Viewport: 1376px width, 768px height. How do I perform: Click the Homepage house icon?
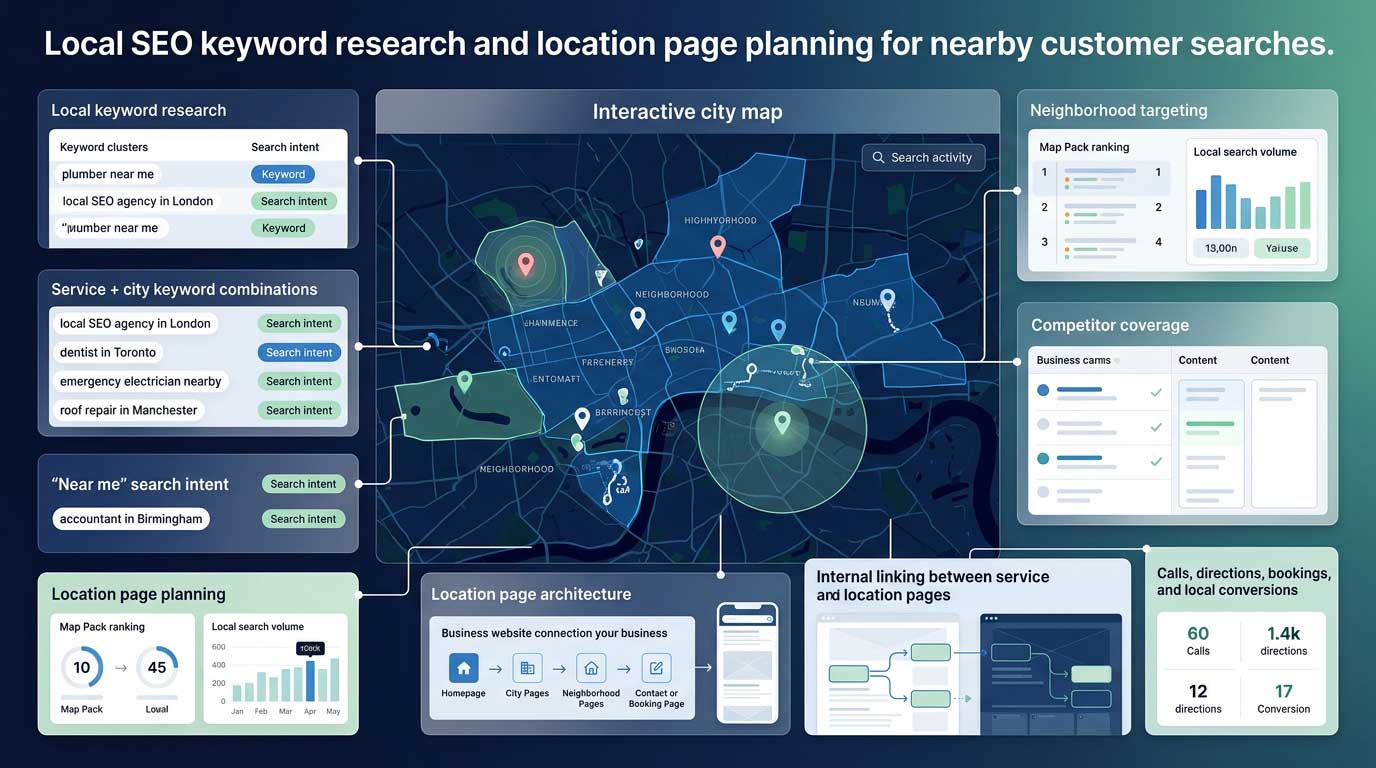[x=463, y=668]
